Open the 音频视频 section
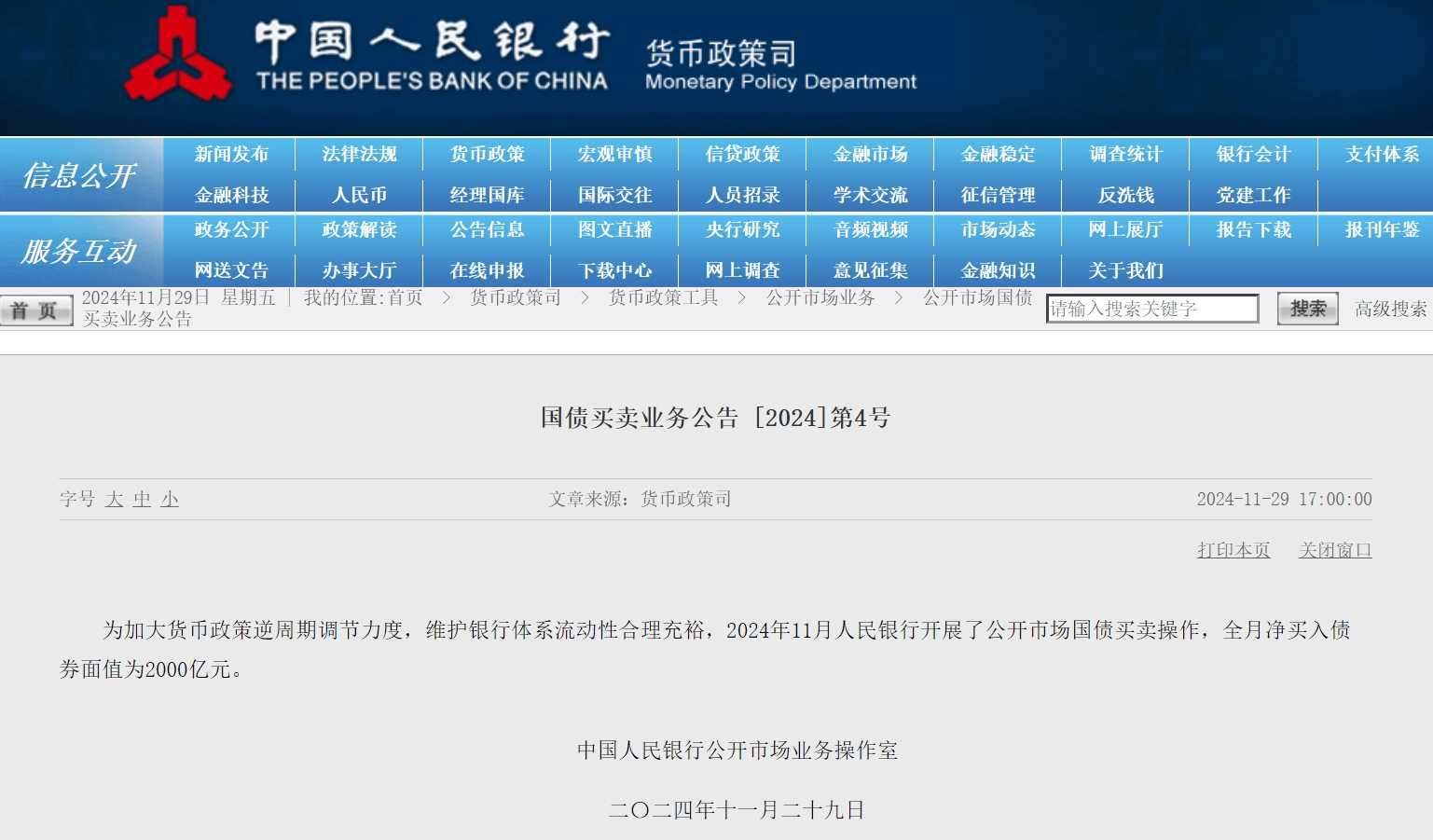Screen dimensions: 1433x840 pyautogui.click(x=870, y=230)
